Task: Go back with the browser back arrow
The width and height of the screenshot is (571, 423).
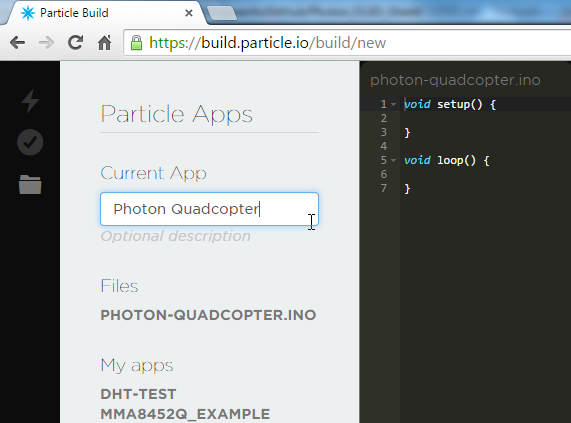Action: 17,43
